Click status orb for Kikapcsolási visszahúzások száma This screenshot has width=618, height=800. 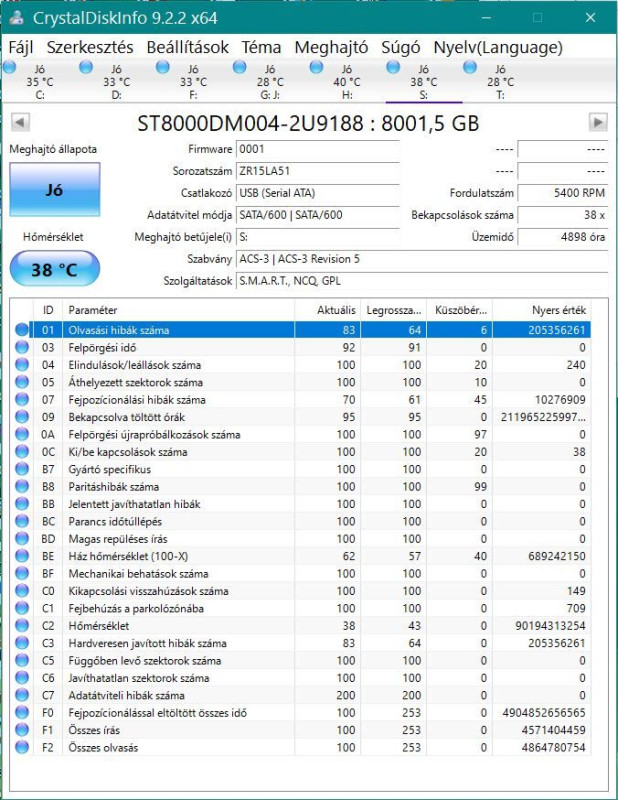pos(21,591)
